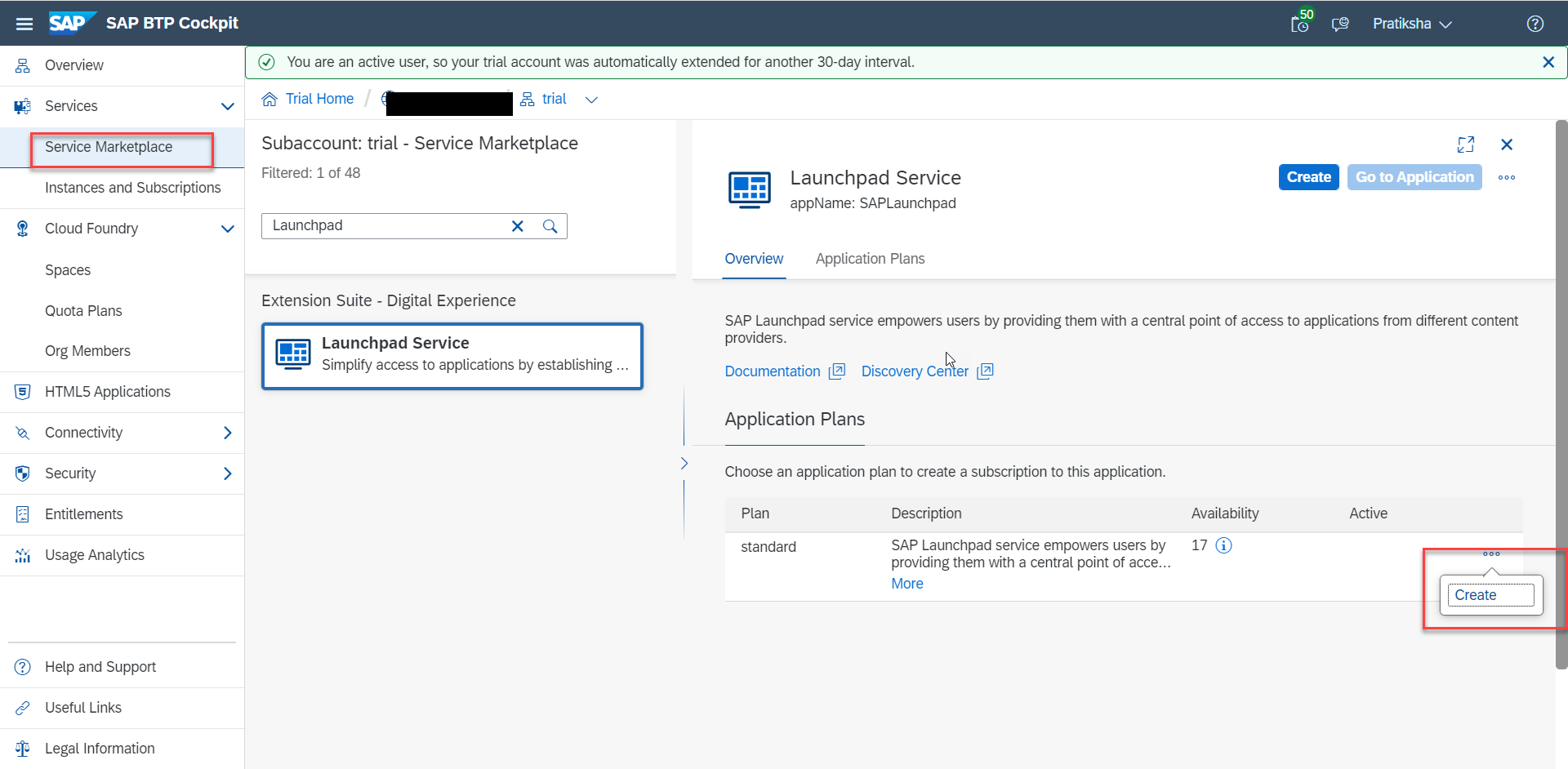The width and height of the screenshot is (1568, 769).
Task: Click the availability info icon for standard plan
Action: pyautogui.click(x=1223, y=545)
